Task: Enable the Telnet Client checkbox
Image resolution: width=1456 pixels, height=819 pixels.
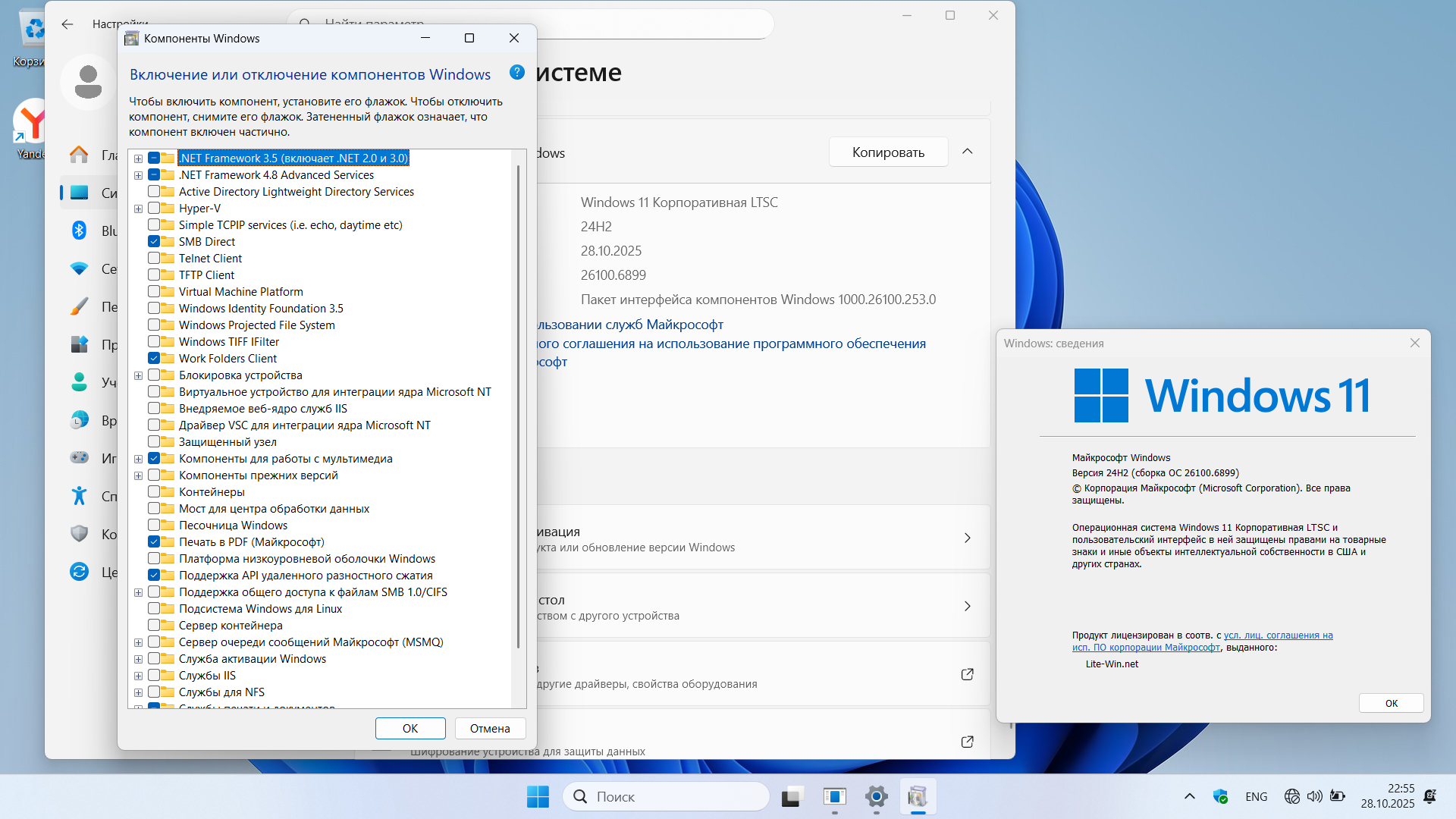Action: tap(154, 259)
